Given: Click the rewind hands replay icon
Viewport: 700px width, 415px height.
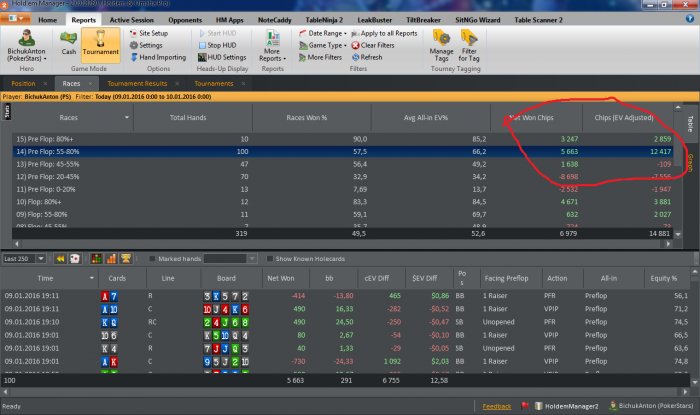Looking at the screenshot, I should [x=61, y=258].
